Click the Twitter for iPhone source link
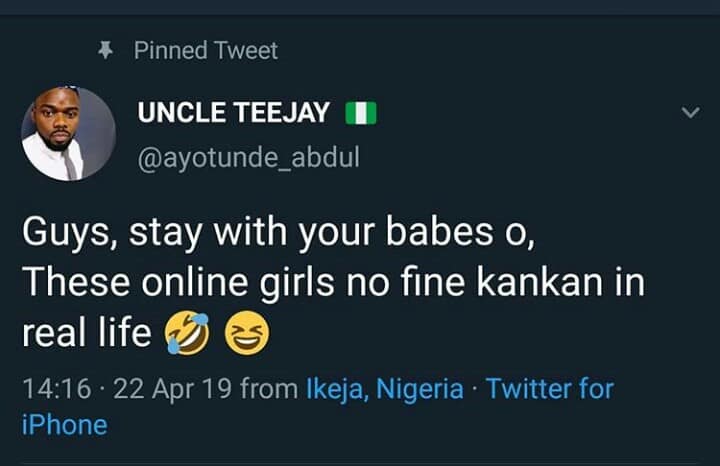This screenshot has height=466, width=720. (549, 389)
